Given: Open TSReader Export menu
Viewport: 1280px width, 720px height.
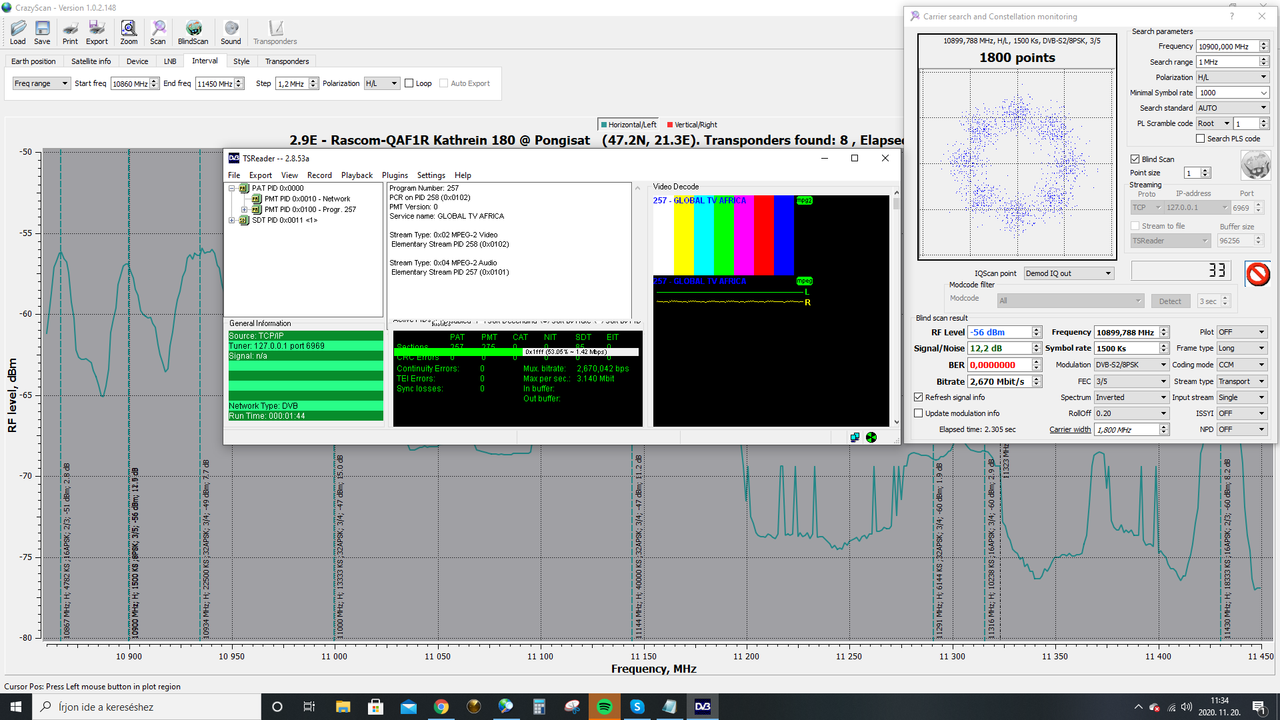Looking at the screenshot, I should 260,175.
